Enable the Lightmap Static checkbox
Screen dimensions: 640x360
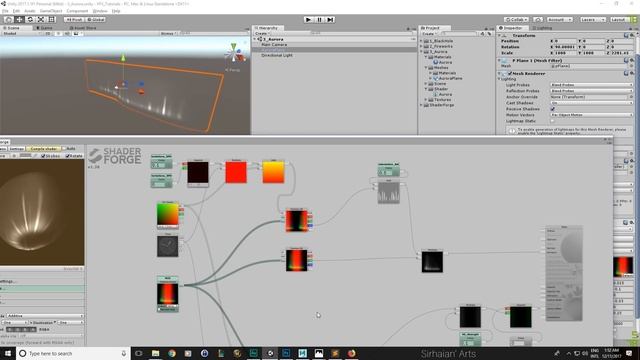tap(553, 121)
